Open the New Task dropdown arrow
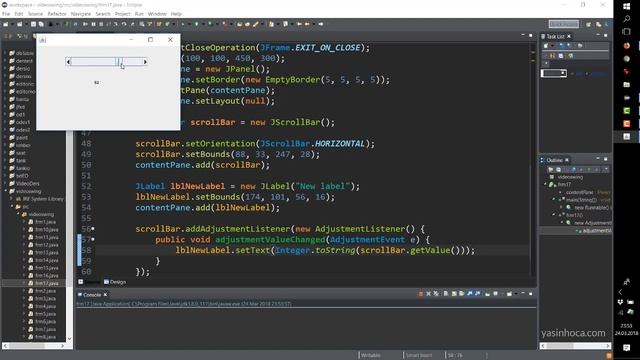Screen dimensions: 640x360 click(x=552, y=45)
